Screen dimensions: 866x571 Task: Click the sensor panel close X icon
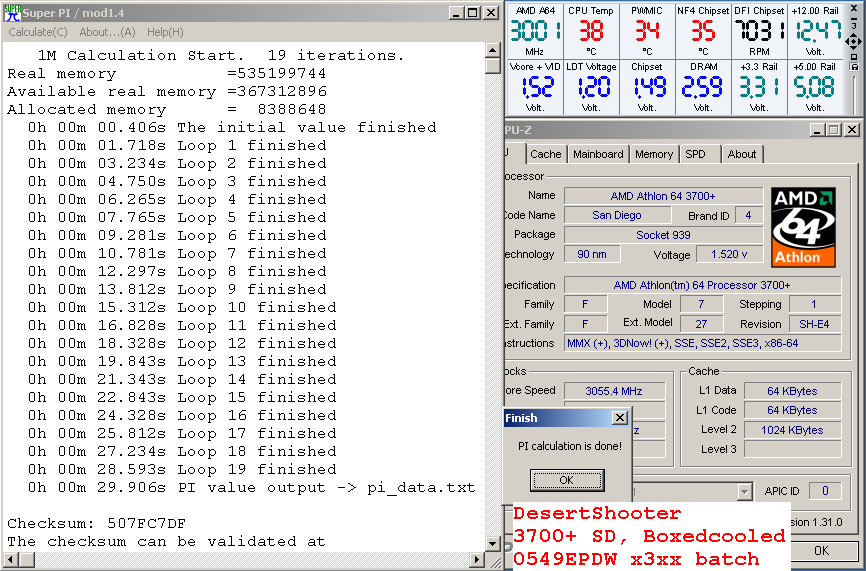point(855,9)
